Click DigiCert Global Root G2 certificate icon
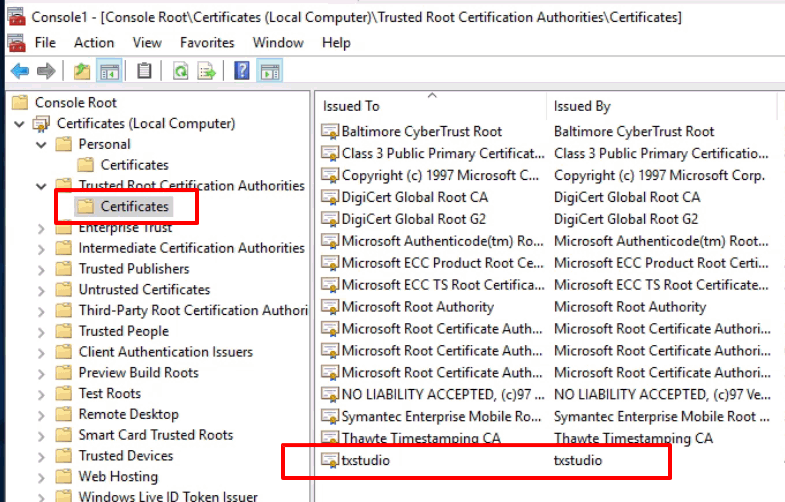The image size is (785, 502). [x=330, y=219]
